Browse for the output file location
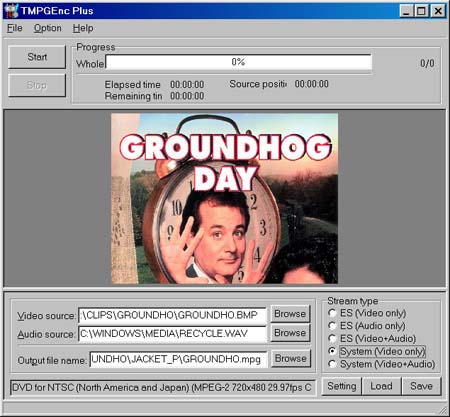 click(291, 358)
